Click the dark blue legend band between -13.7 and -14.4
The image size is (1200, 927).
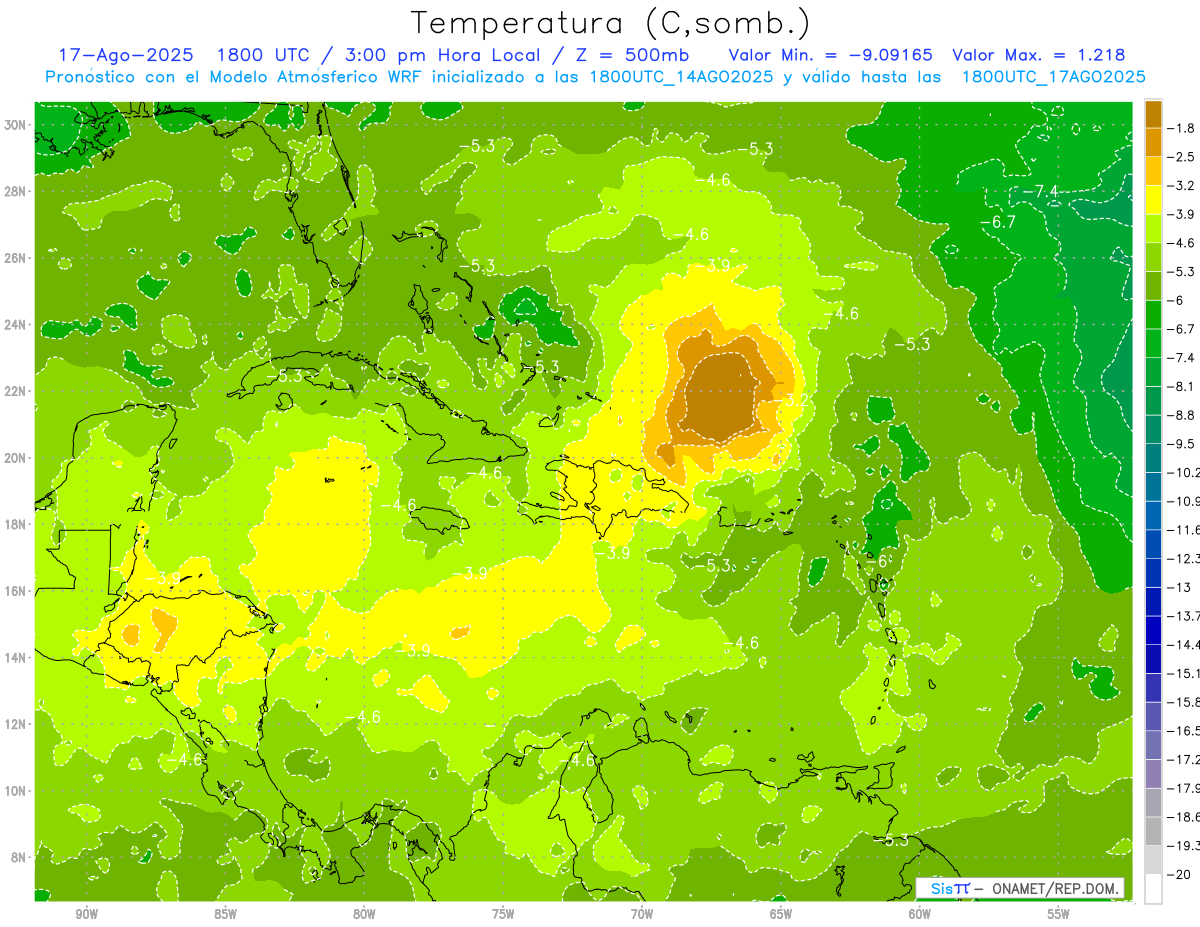1153,630
